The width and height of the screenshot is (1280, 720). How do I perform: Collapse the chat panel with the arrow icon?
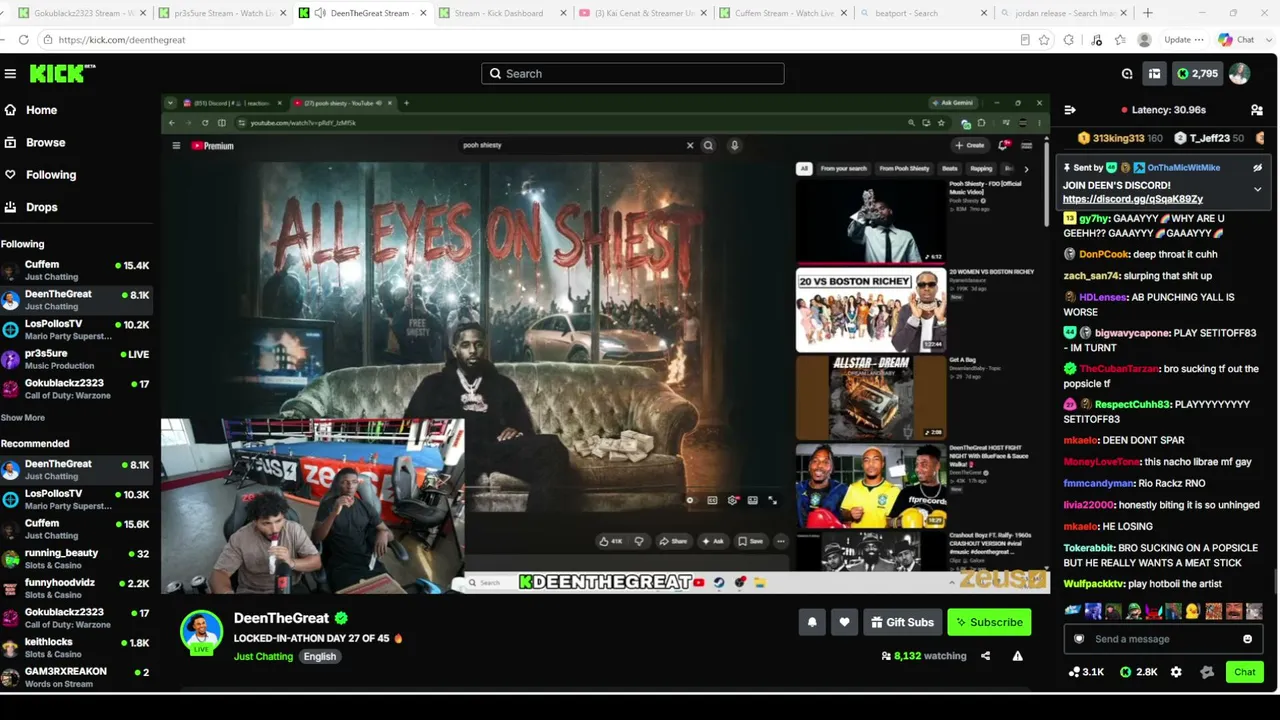point(1069,110)
